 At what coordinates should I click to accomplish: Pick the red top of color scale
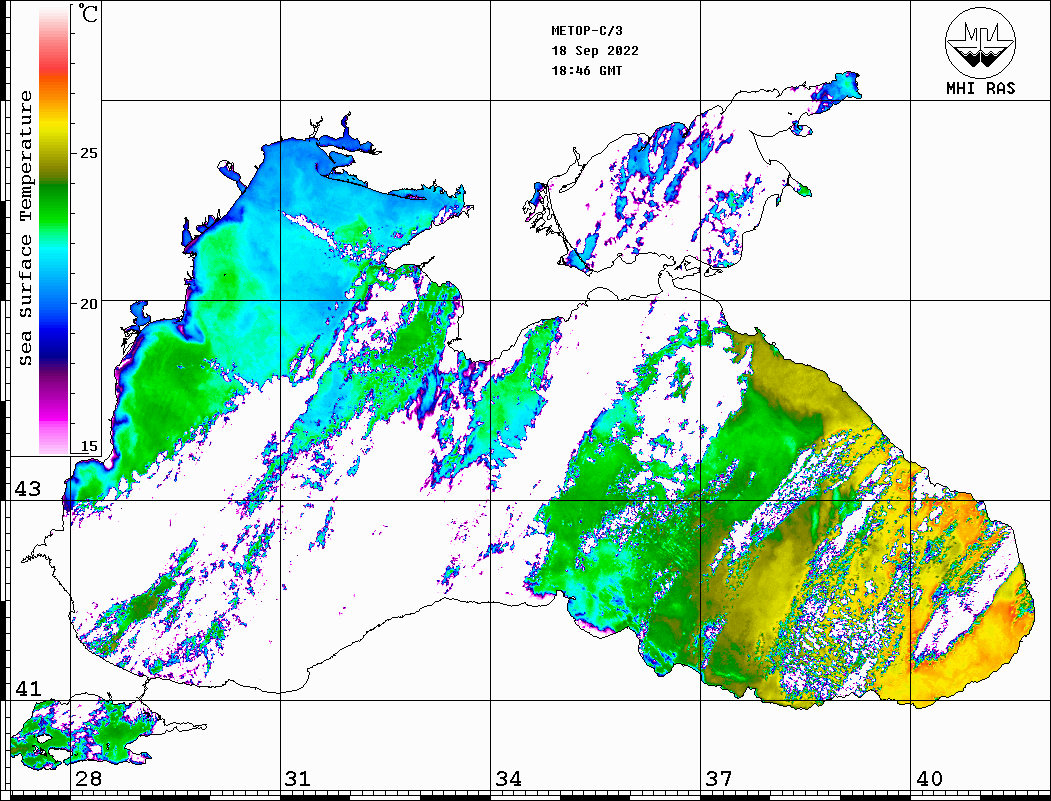click(x=54, y=64)
